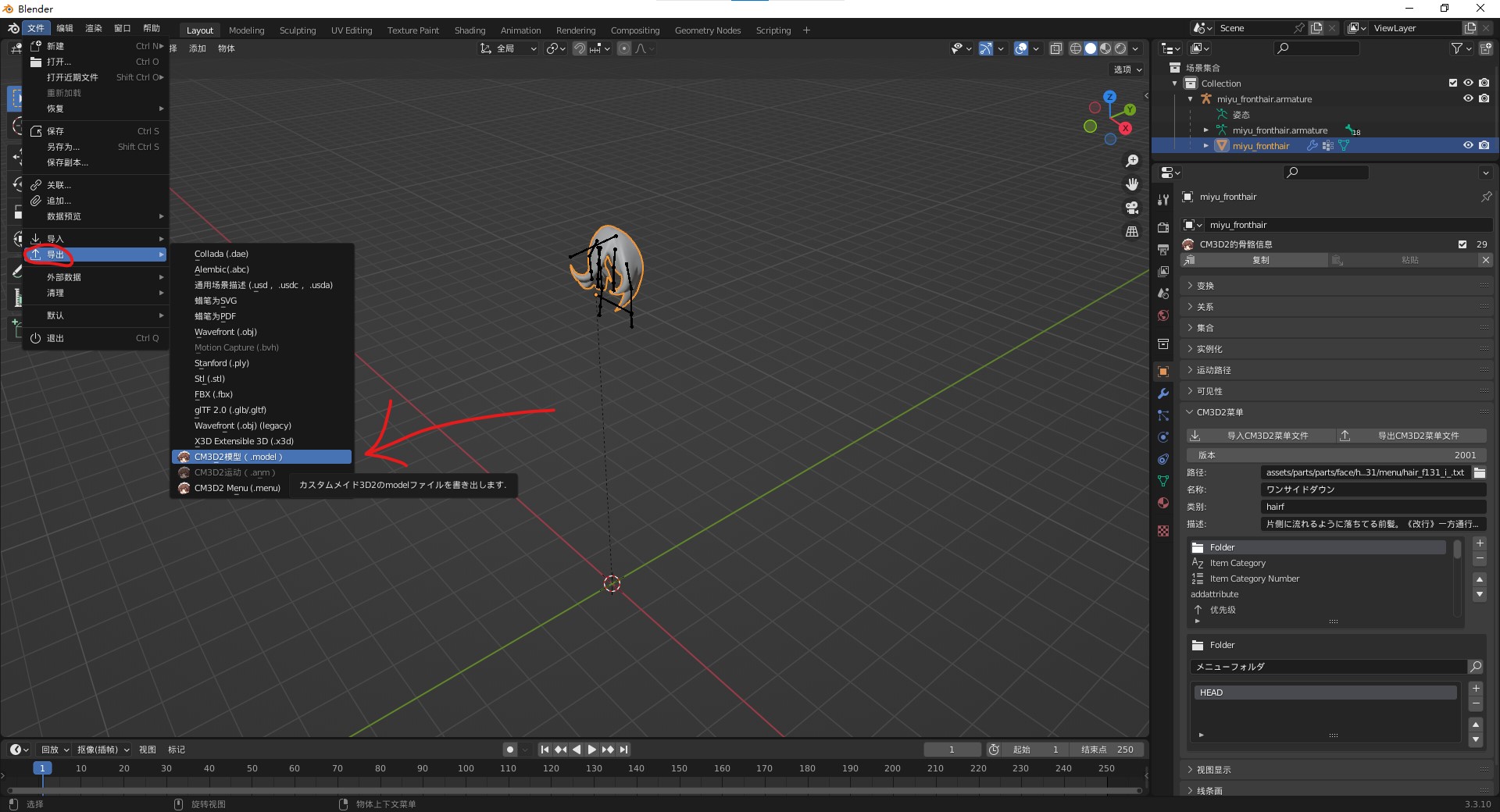This screenshot has width=1500, height=812.
Task: Open the Material properties tab
Action: [1163, 503]
